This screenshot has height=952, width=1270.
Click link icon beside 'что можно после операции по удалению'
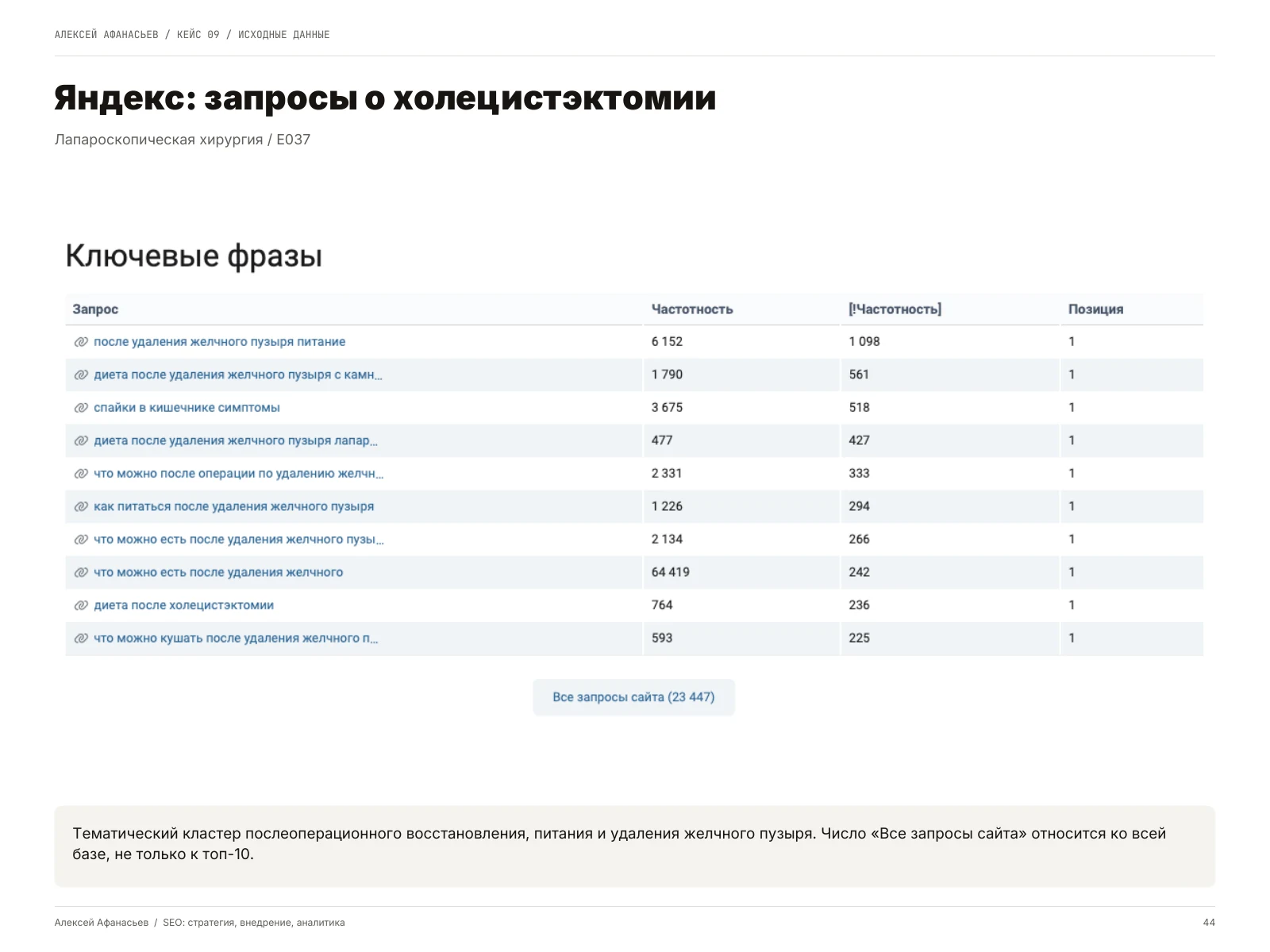[81, 474]
